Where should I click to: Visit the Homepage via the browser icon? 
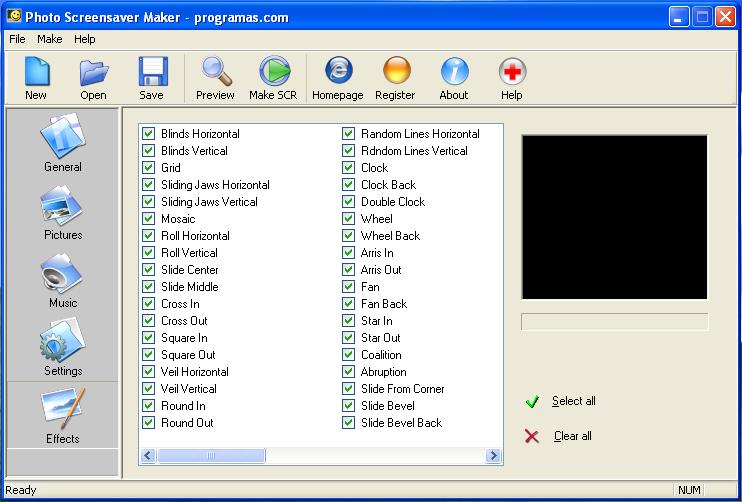pos(338,70)
